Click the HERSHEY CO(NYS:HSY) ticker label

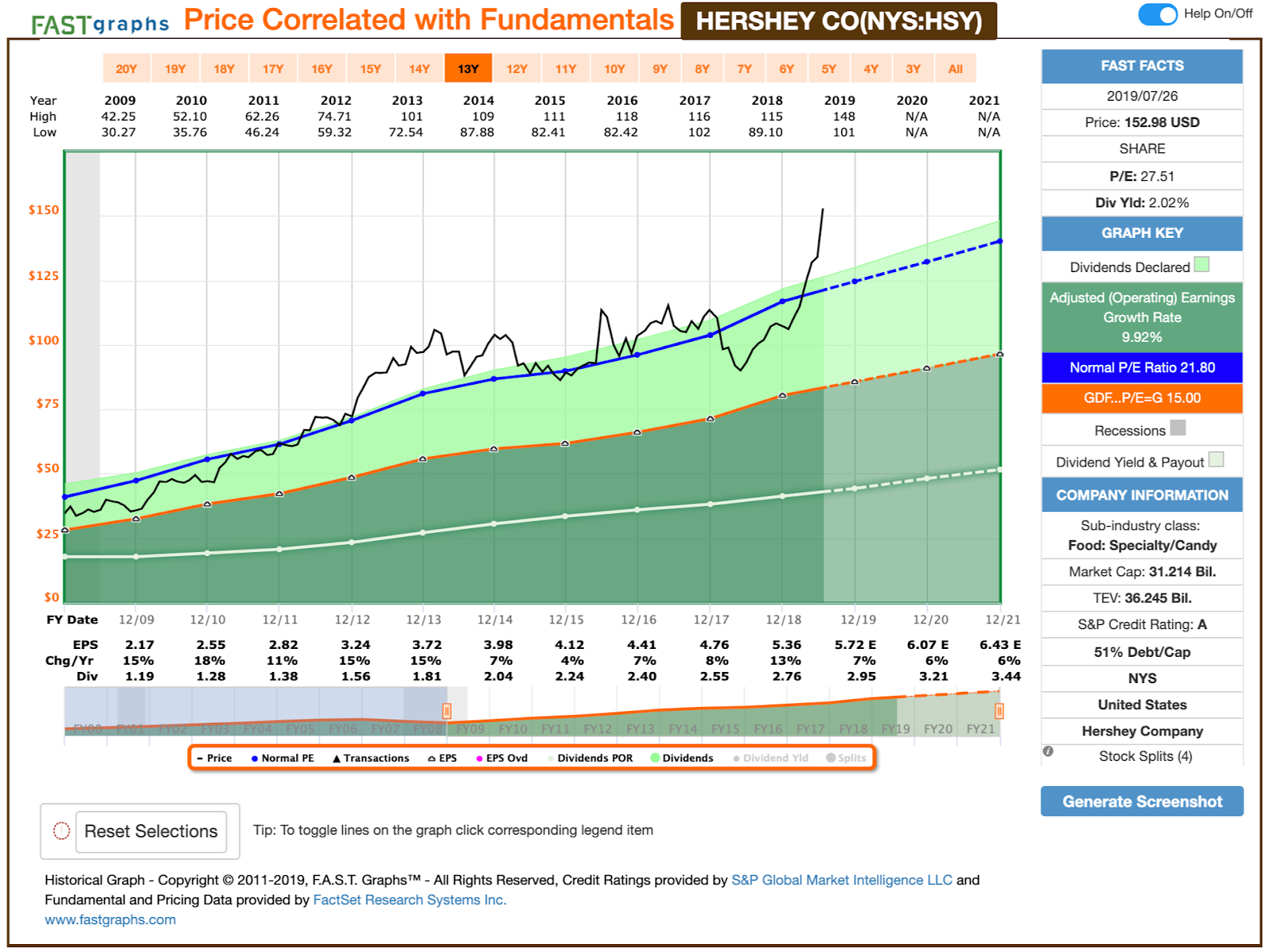(839, 21)
